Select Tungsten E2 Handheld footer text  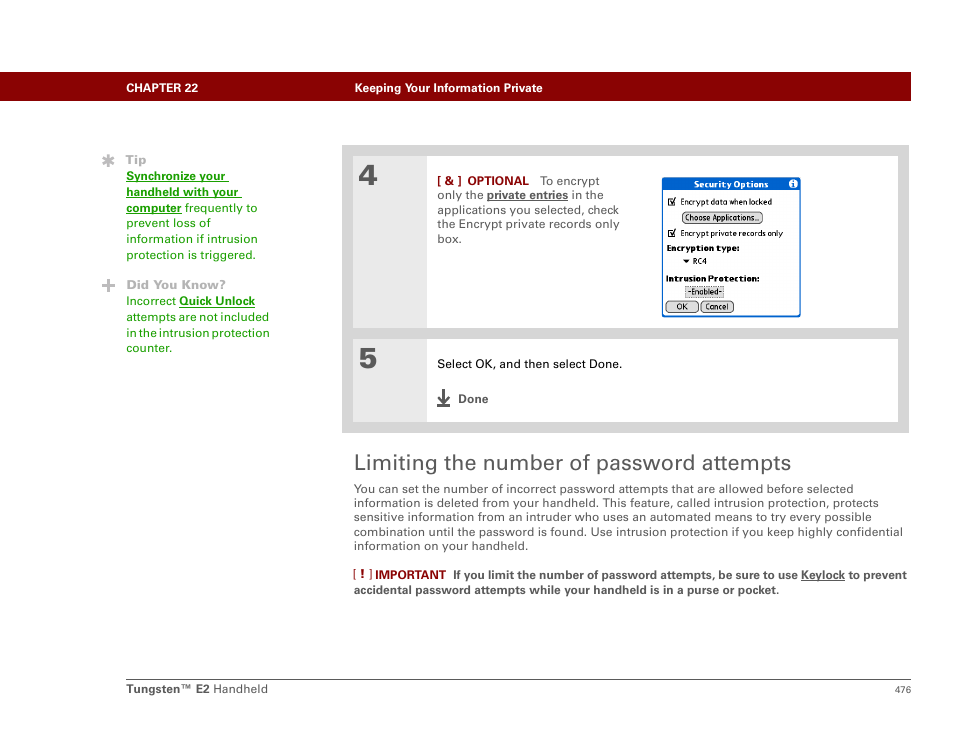click(x=197, y=689)
